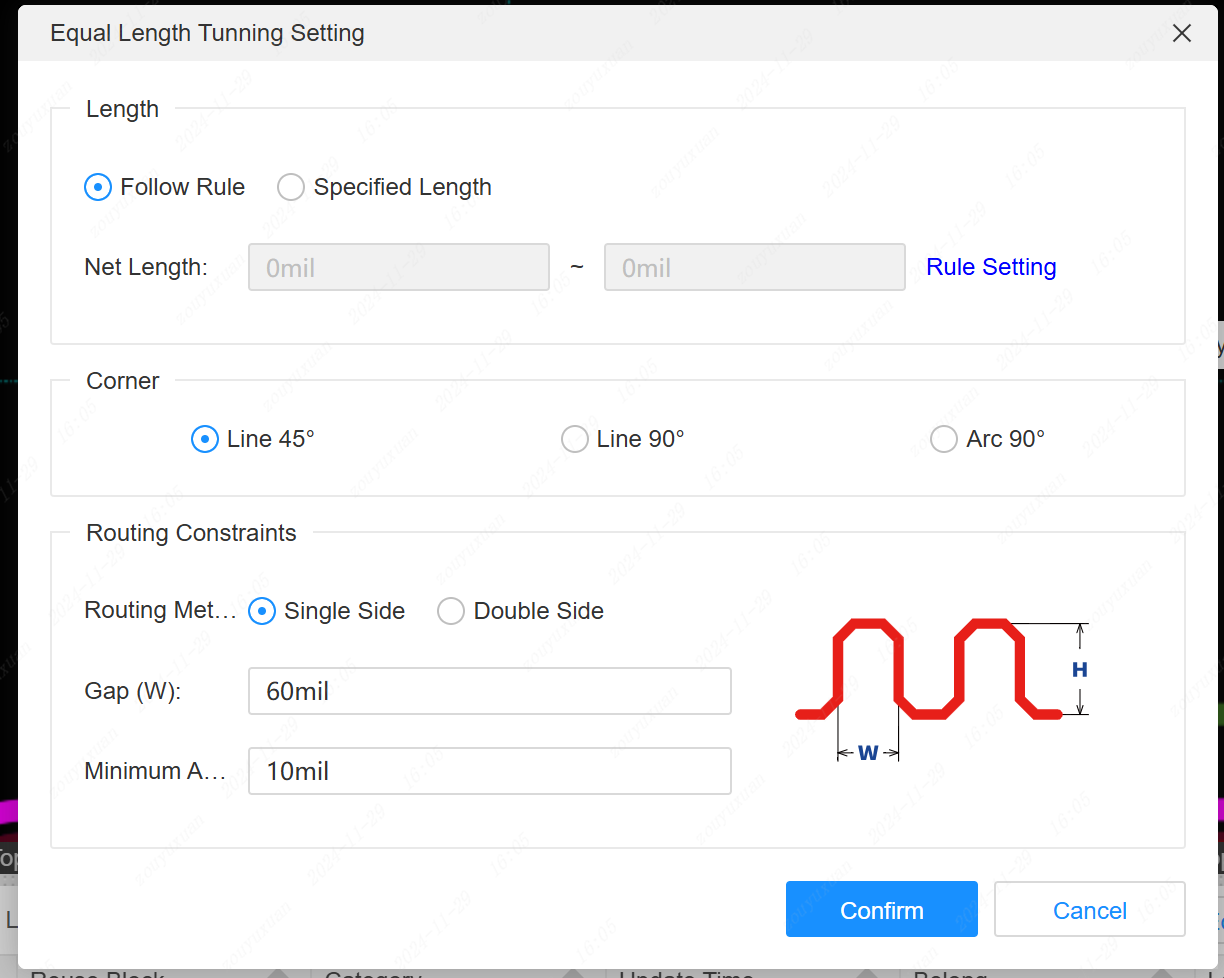The image size is (1224, 978).
Task: Click the truncated Routing Met… label
Action: point(160,611)
